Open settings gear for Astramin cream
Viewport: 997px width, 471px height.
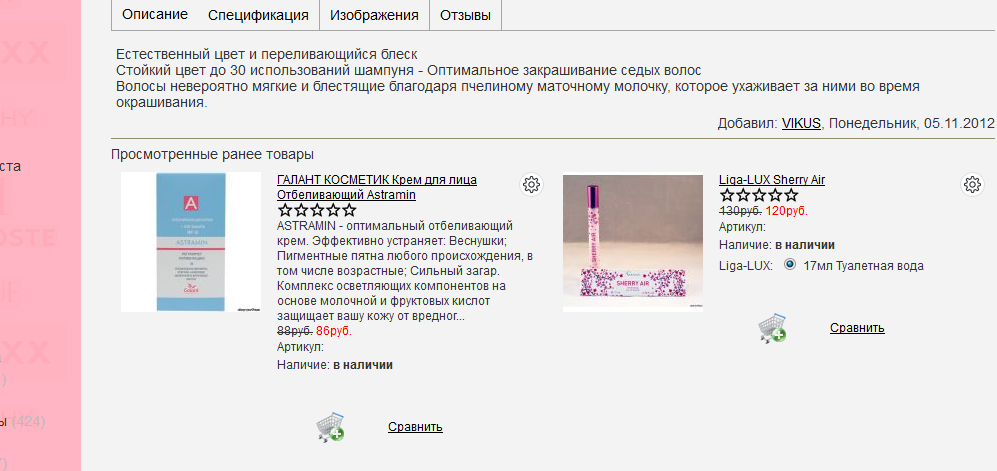click(x=531, y=185)
